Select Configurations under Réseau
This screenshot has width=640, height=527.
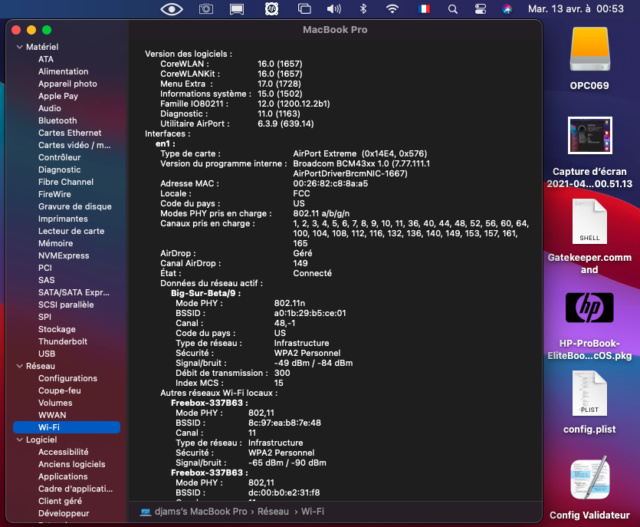point(68,378)
